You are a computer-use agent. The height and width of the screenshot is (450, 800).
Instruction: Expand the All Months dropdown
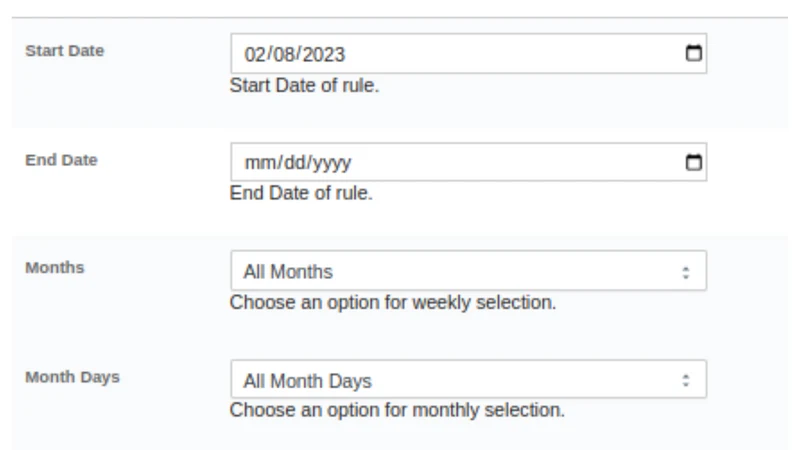468,271
